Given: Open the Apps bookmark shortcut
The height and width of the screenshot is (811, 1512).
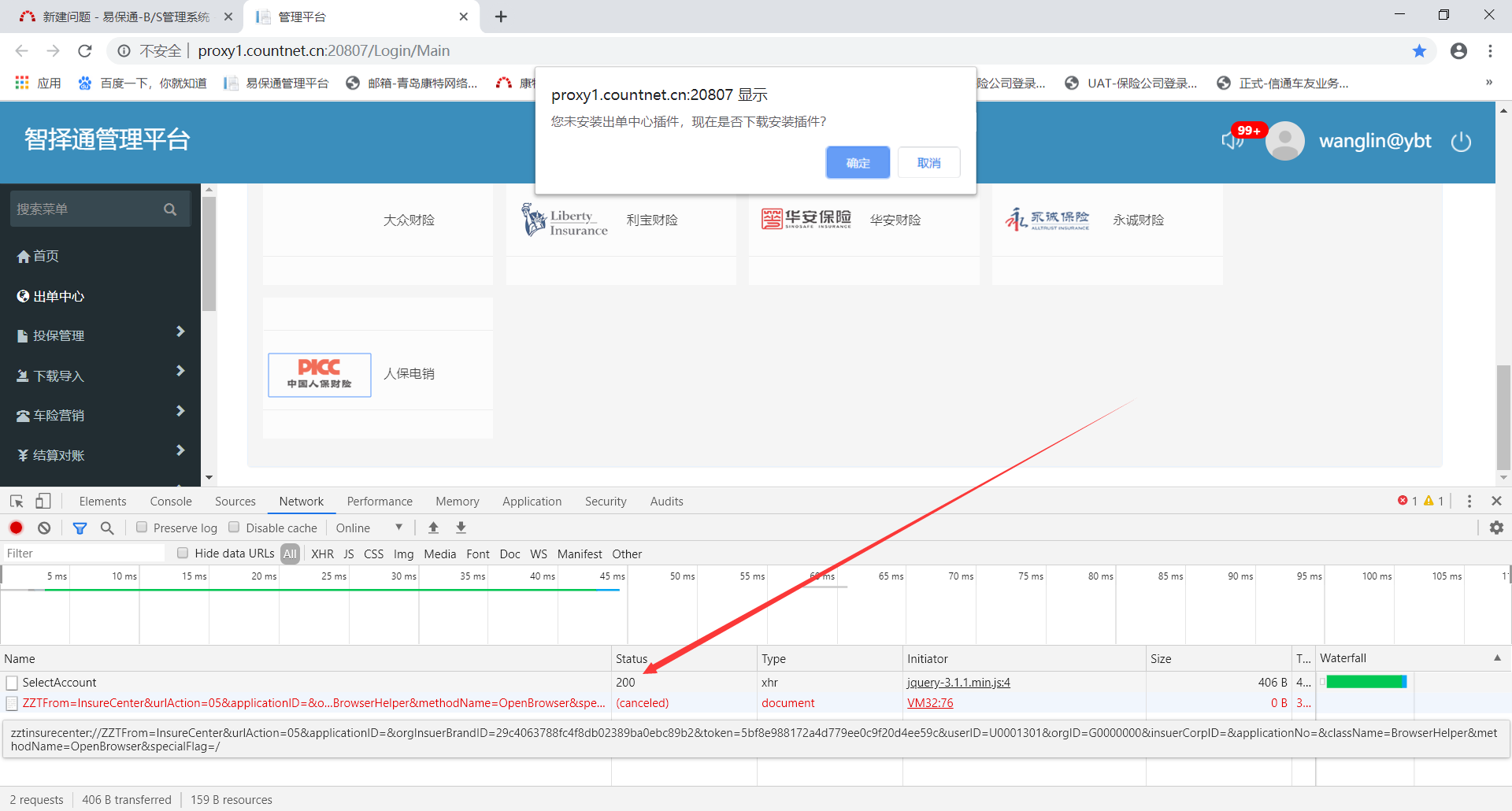Looking at the screenshot, I should [38, 83].
